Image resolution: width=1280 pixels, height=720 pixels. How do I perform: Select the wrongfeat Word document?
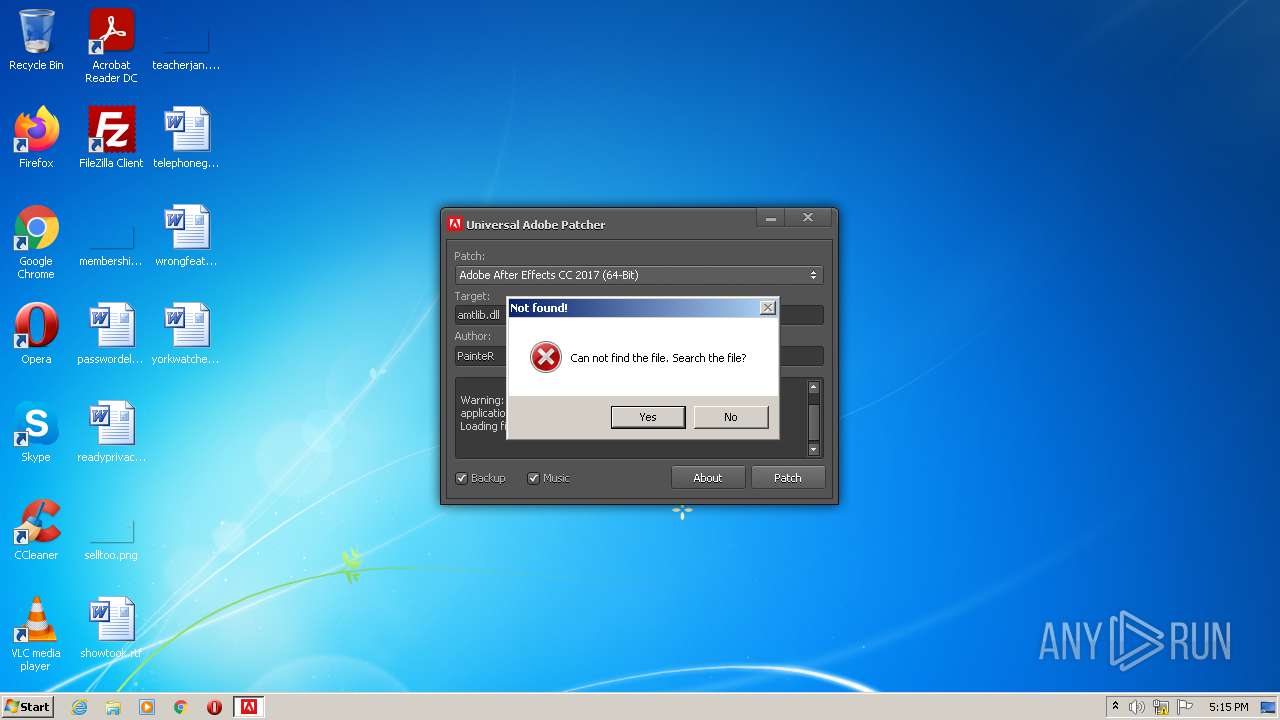coord(186,236)
